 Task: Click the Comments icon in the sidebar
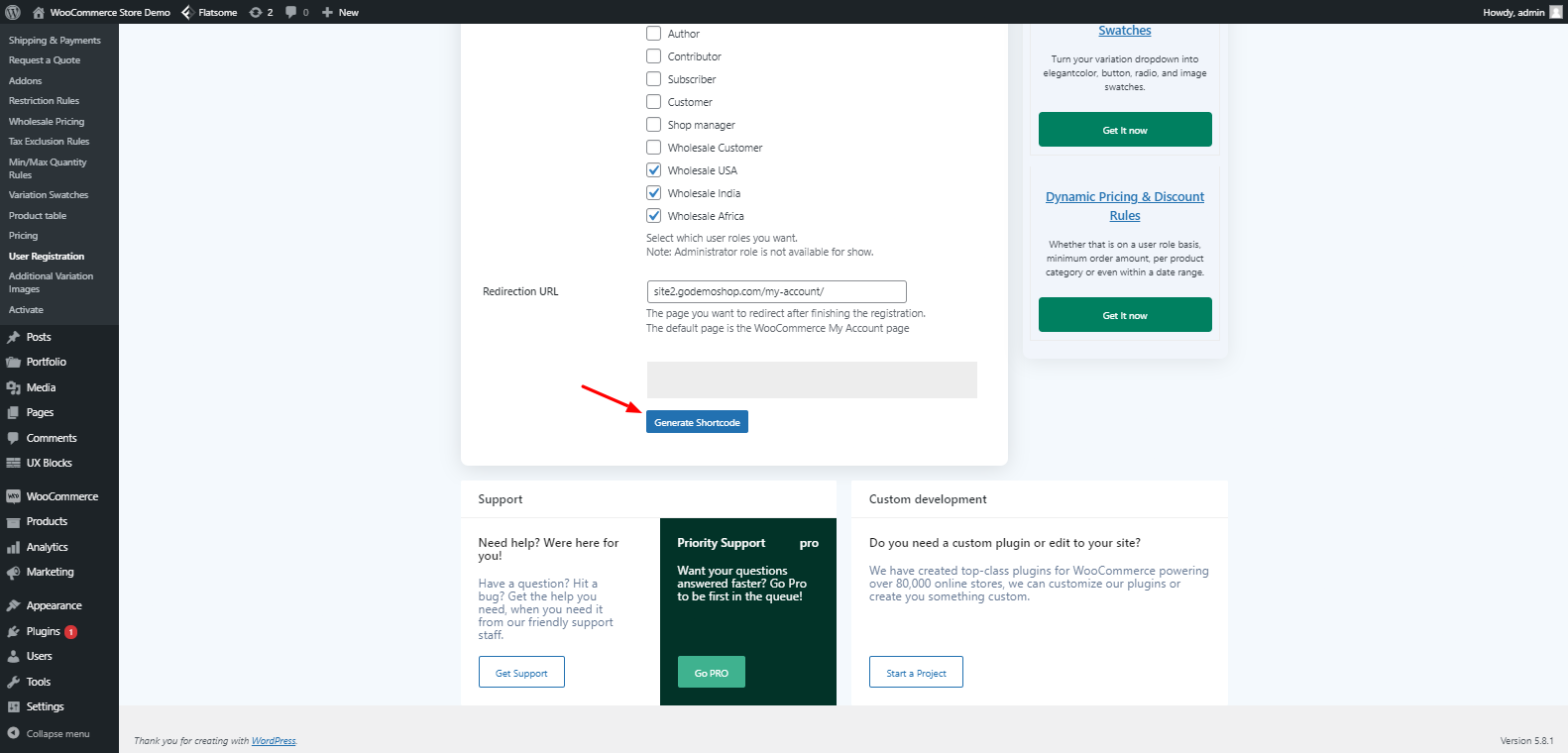14,438
